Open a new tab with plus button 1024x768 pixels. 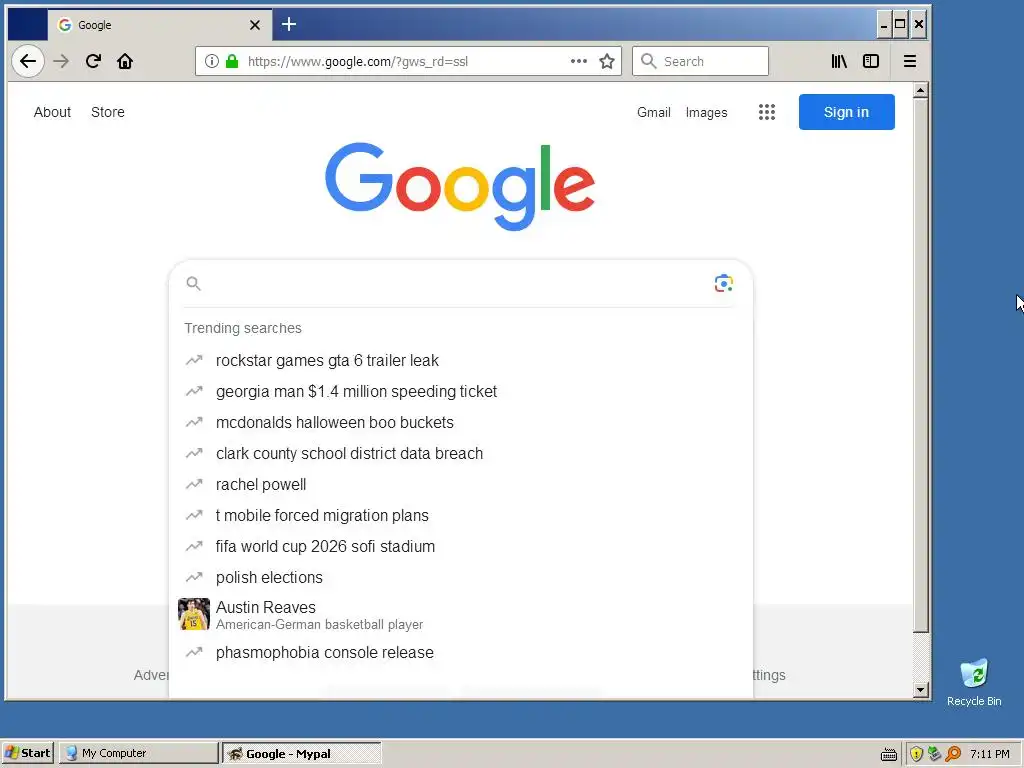pyautogui.click(x=289, y=25)
